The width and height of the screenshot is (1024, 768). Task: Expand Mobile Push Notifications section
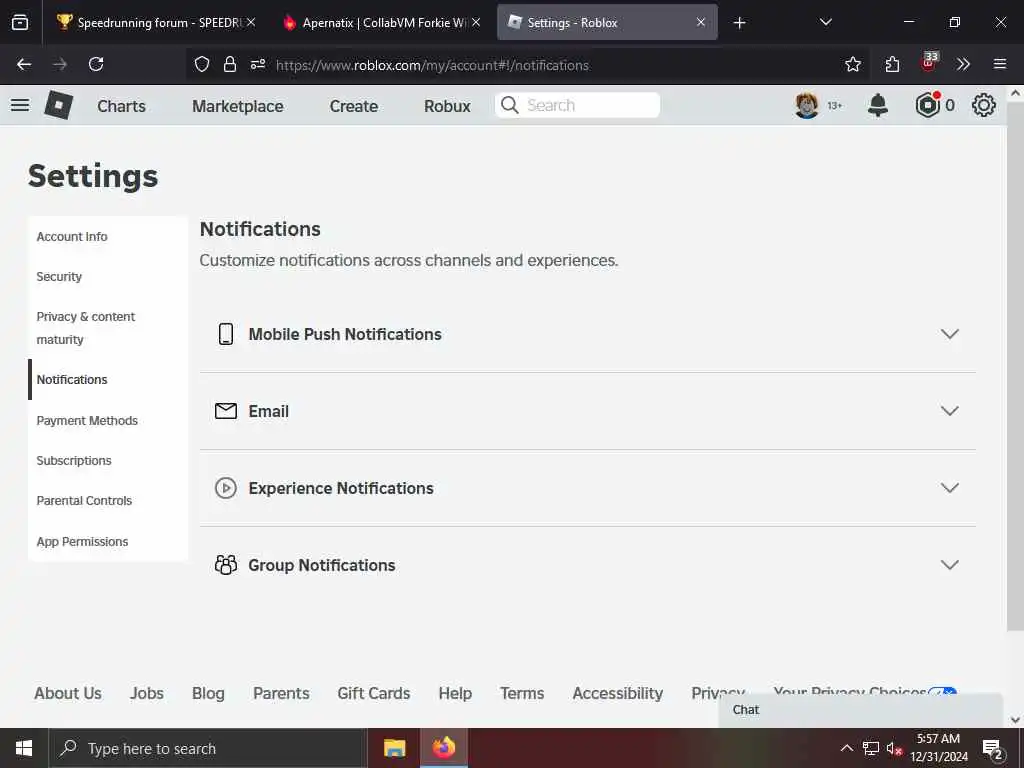tap(950, 334)
